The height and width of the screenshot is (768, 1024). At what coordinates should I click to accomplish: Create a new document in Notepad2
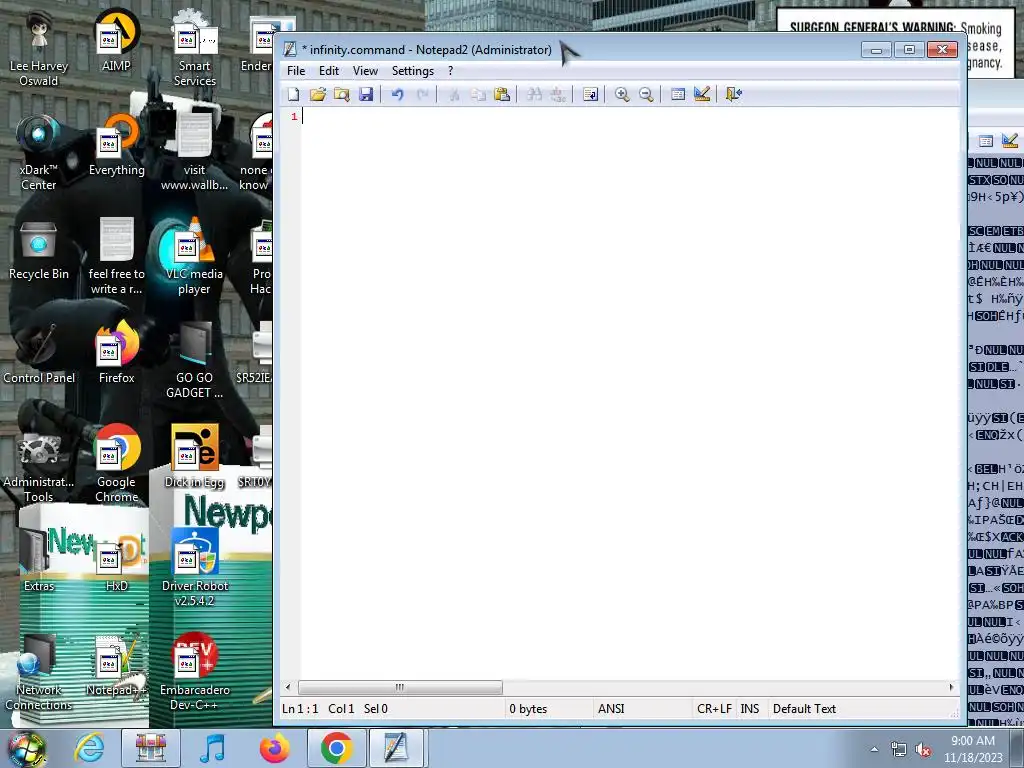(x=293, y=94)
